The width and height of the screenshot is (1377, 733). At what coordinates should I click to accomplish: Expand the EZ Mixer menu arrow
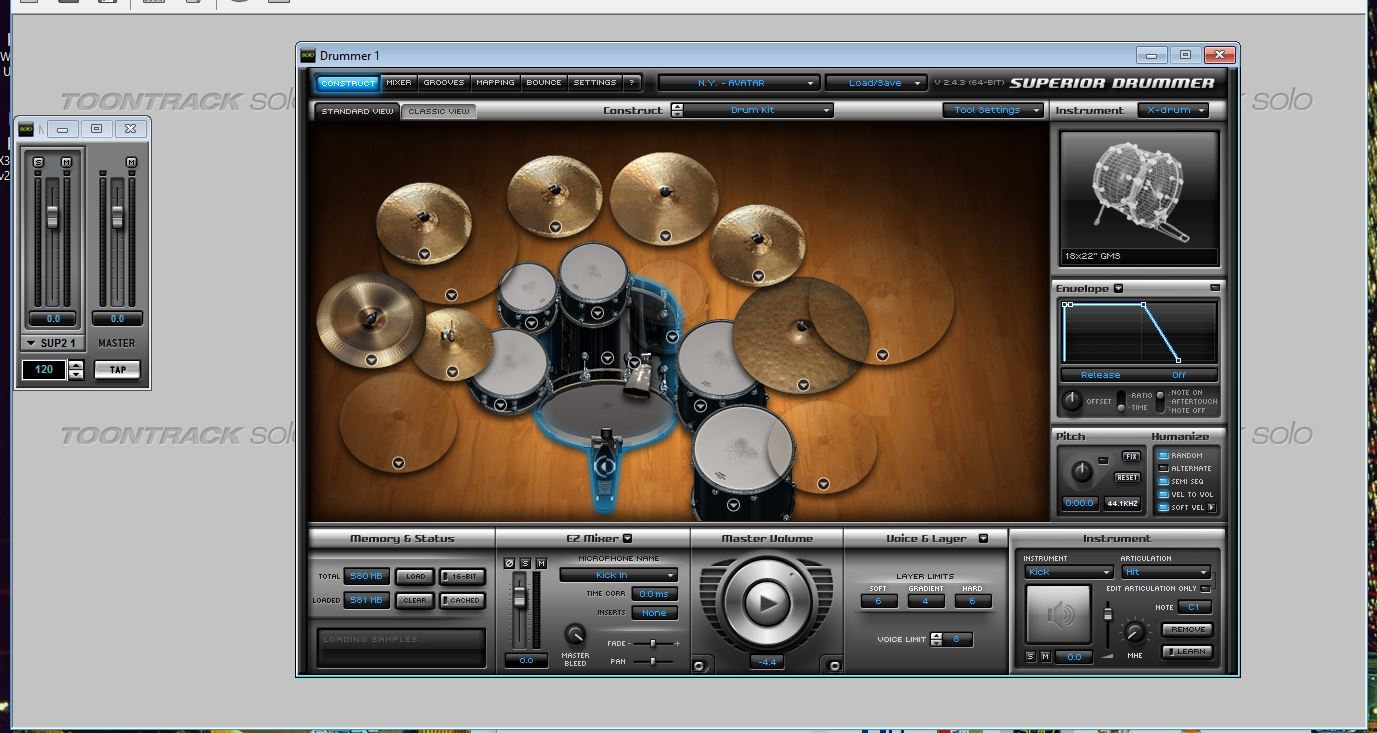[x=628, y=539]
